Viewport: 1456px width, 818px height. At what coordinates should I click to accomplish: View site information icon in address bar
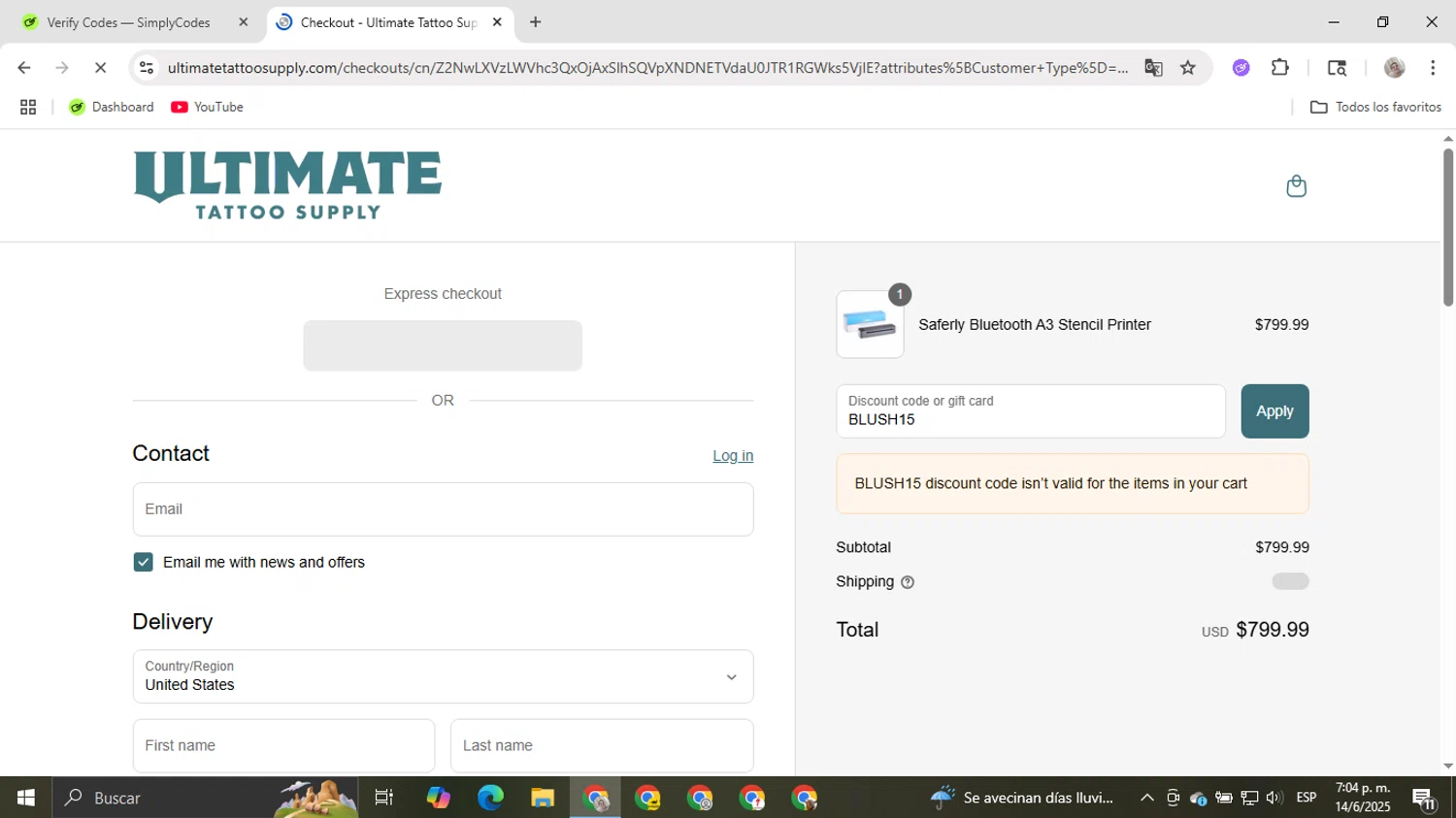point(147,68)
